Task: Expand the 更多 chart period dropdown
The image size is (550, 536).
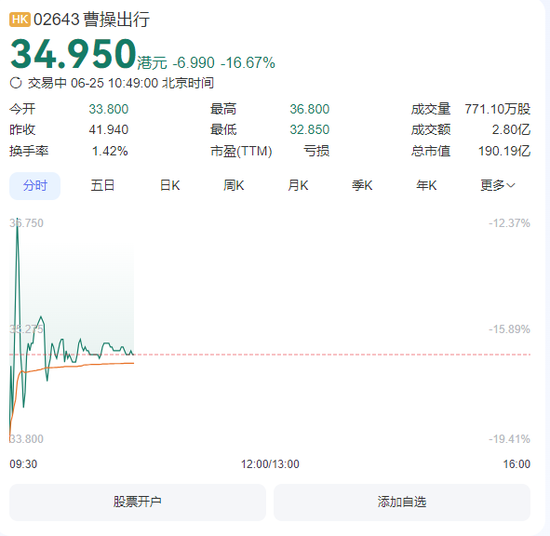Action: (x=497, y=185)
